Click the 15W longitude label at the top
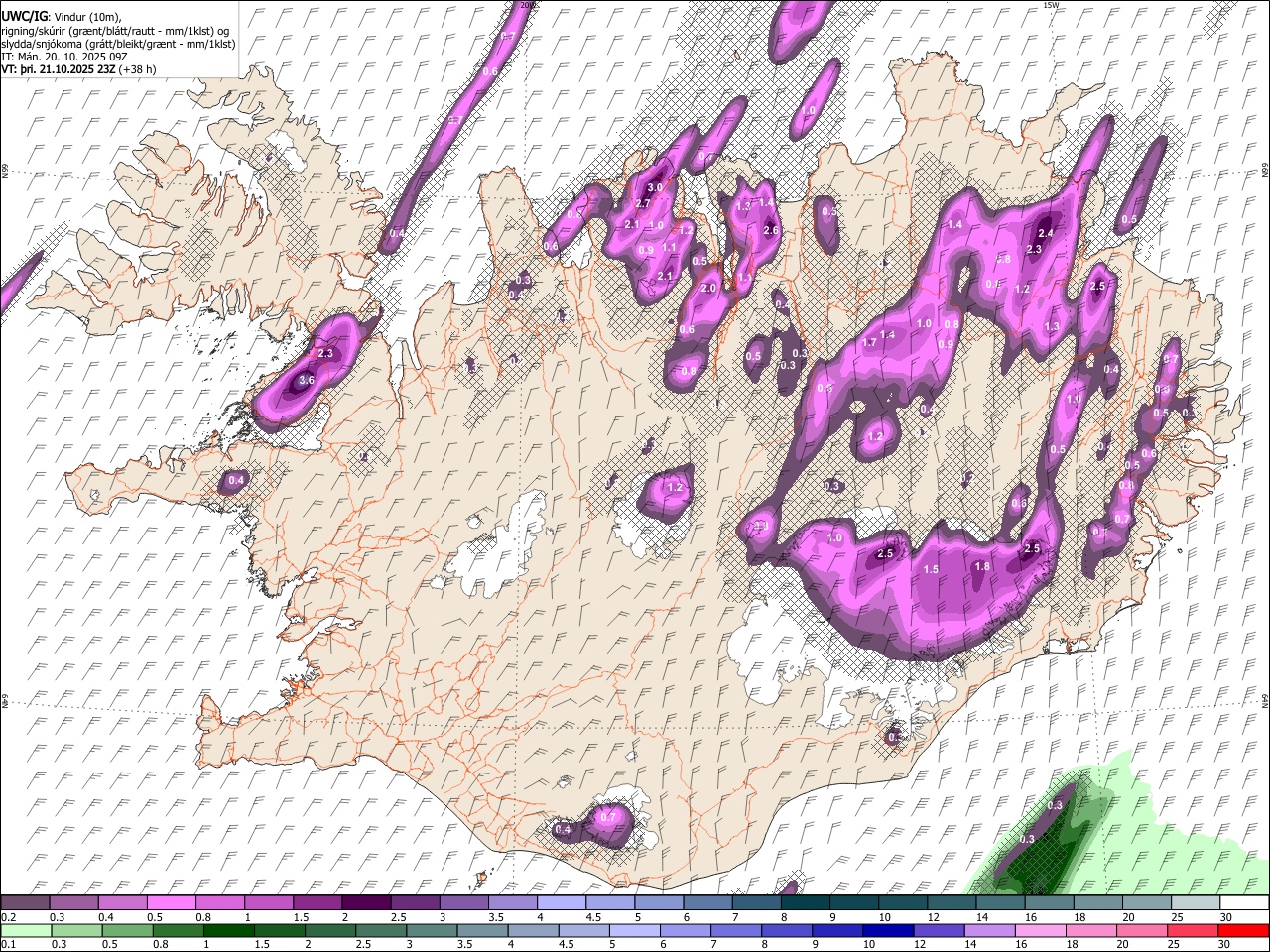Viewport: 1270px width, 952px height. (1051, 5)
